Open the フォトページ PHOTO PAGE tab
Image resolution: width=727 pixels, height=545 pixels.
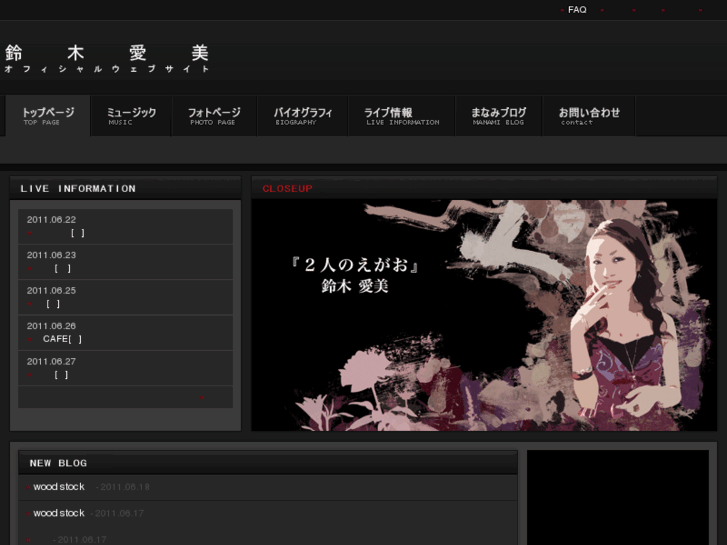click(x=214, y=116)
